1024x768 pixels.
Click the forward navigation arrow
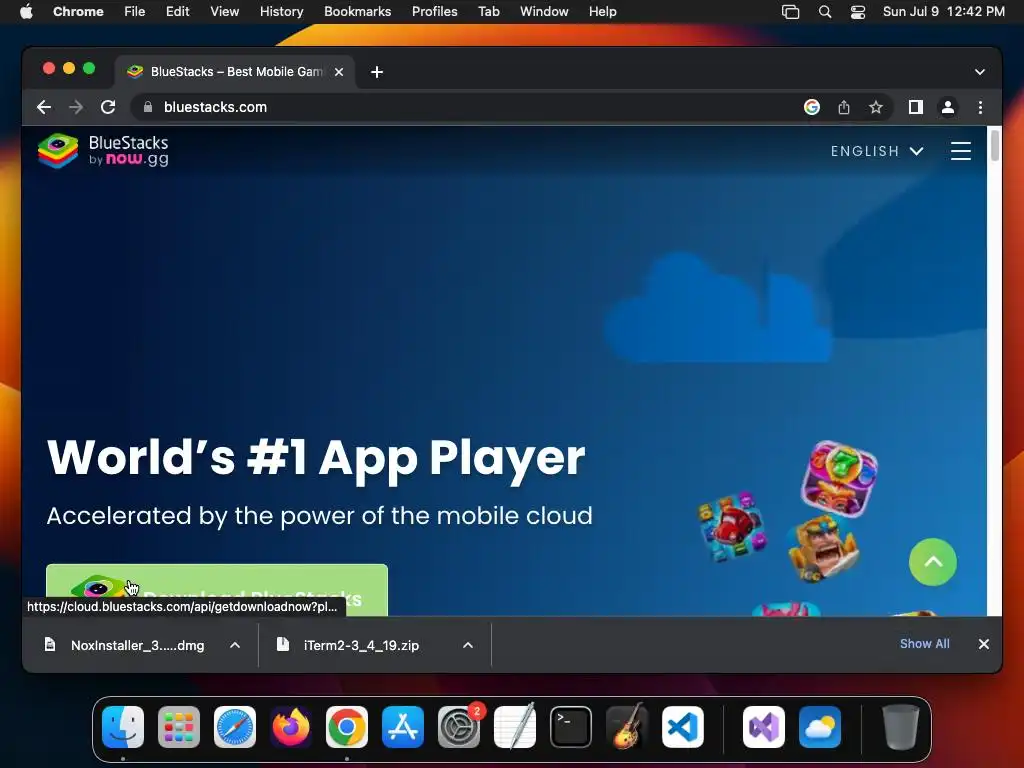76,107
